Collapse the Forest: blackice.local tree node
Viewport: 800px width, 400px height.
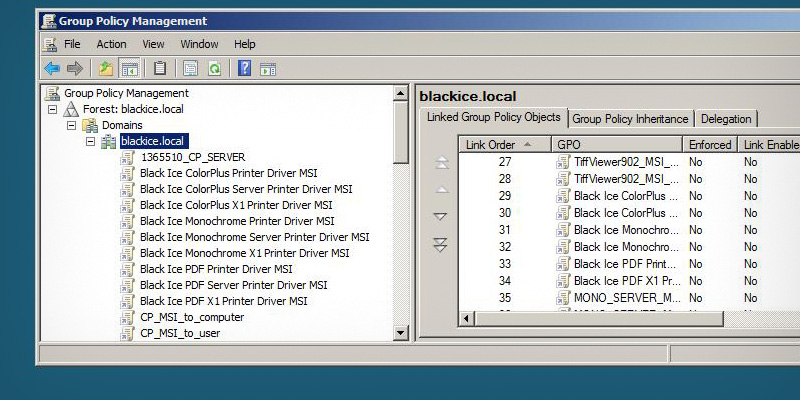(52, 109)
